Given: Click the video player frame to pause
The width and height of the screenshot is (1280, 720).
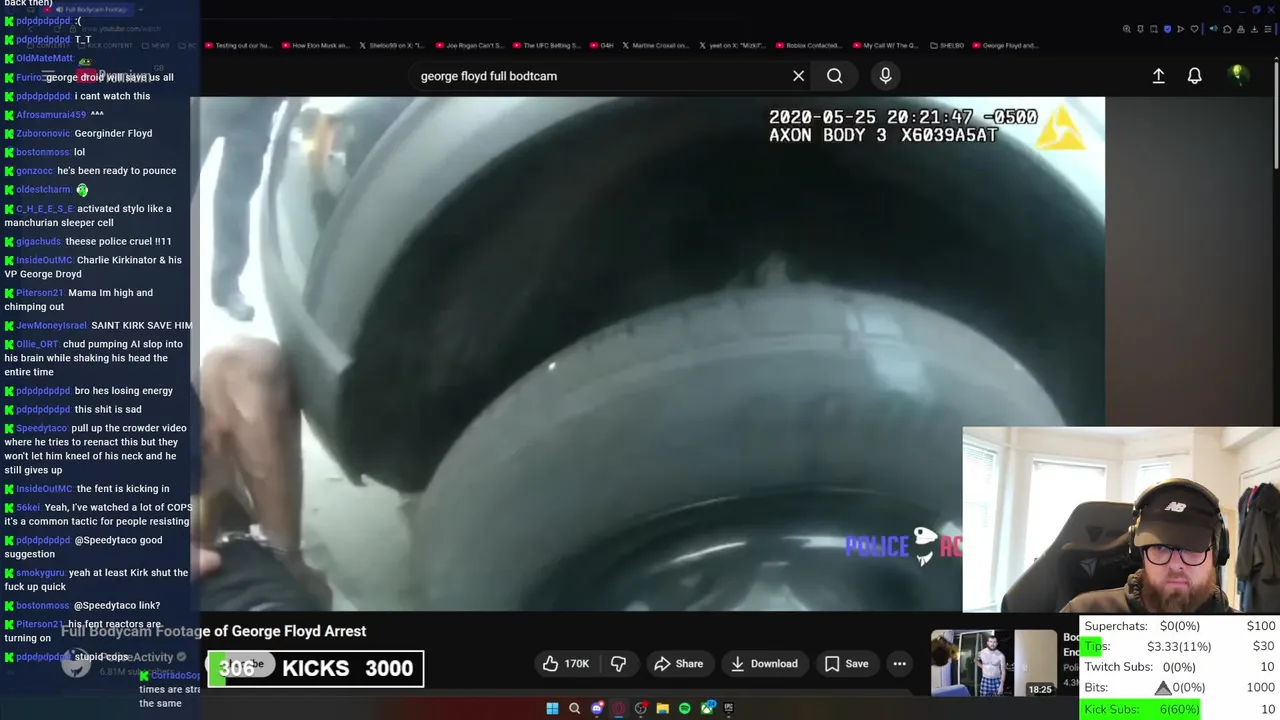Looking at the screenshot, I should pyautogui.click(x=647, y=354).
